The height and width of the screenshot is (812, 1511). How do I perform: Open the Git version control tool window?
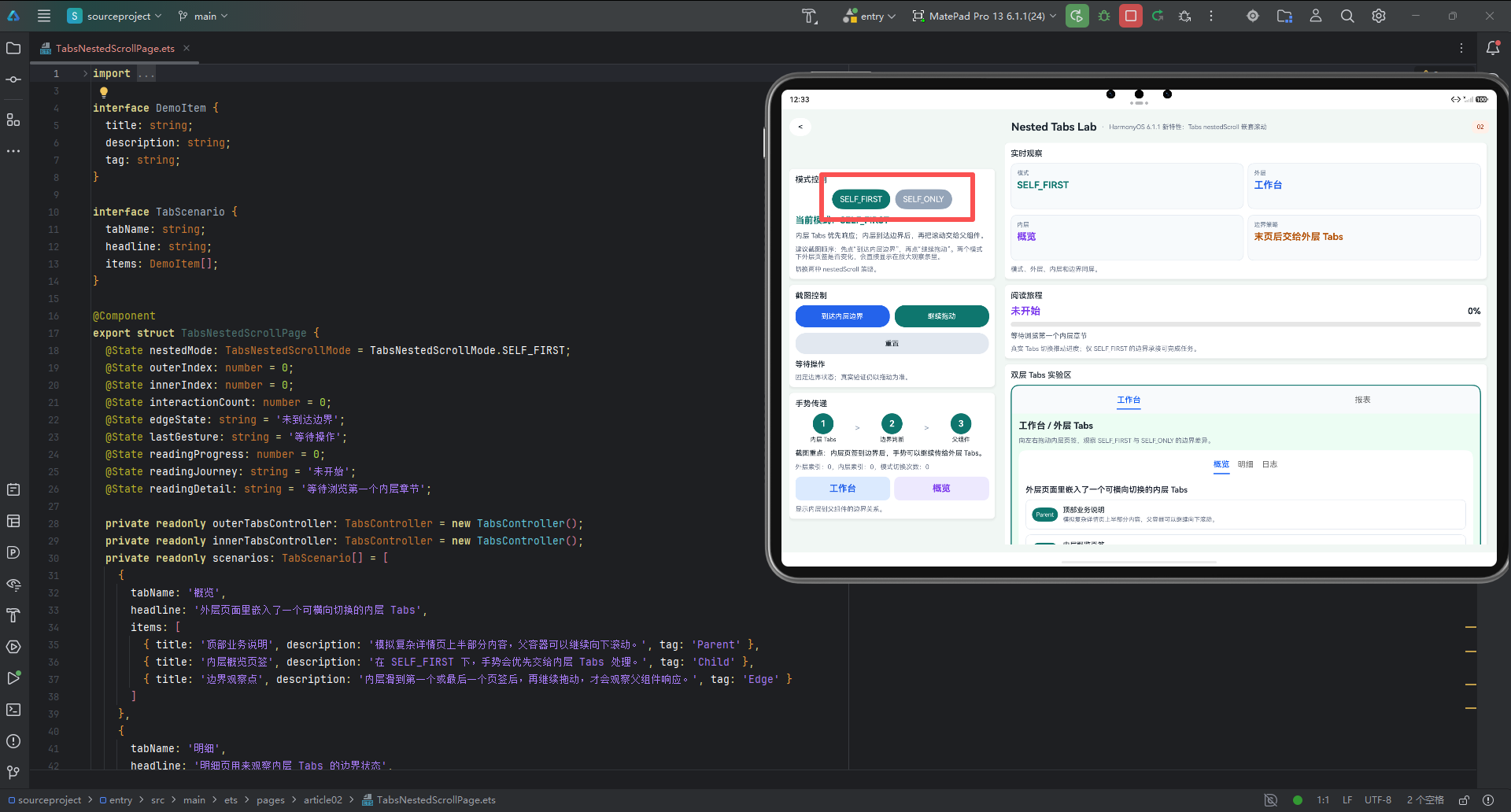13,773
